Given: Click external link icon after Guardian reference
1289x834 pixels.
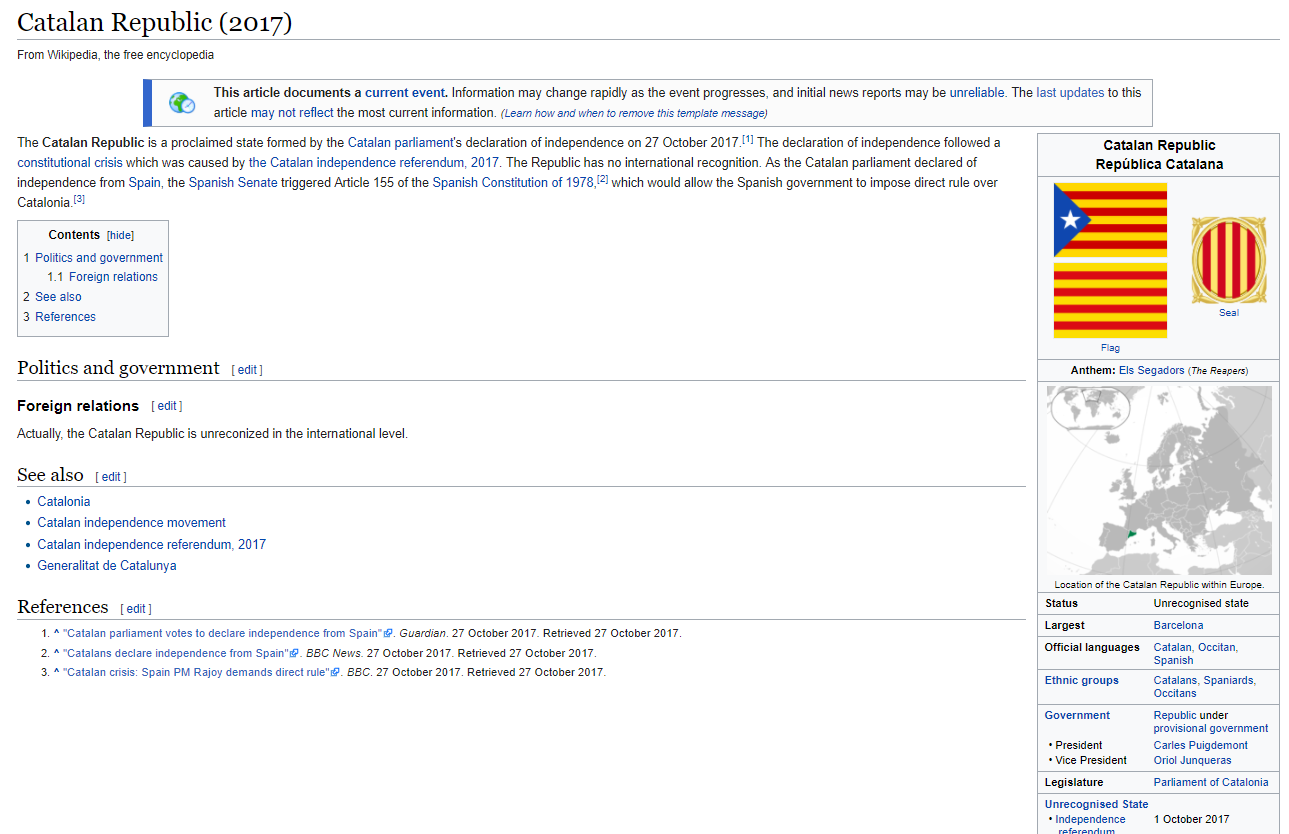Looking at the screenshot, I should coord(388,634).
